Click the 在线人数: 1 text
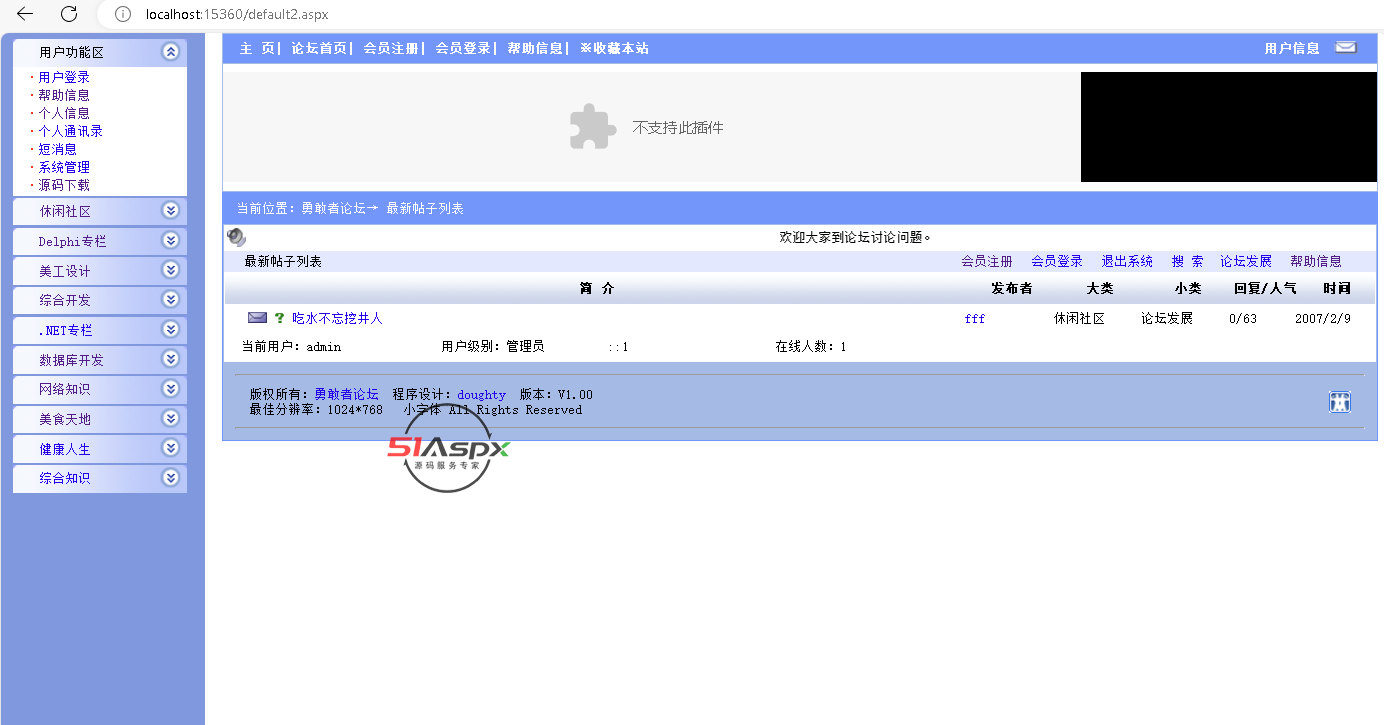The image size is (1384, 725). click(811, 346)
